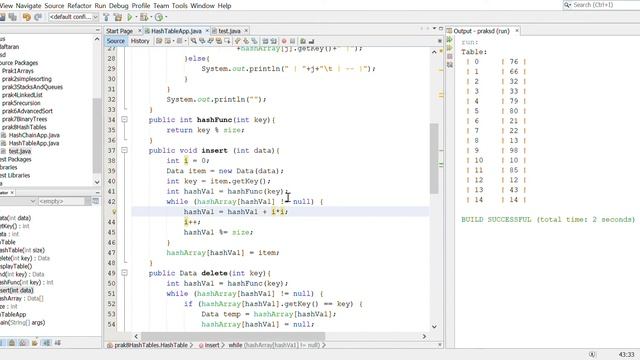This screenshot has height=360, width=640.
Task: Click the Redo icon in main toolbar
Action: click(x=38, y=17)
